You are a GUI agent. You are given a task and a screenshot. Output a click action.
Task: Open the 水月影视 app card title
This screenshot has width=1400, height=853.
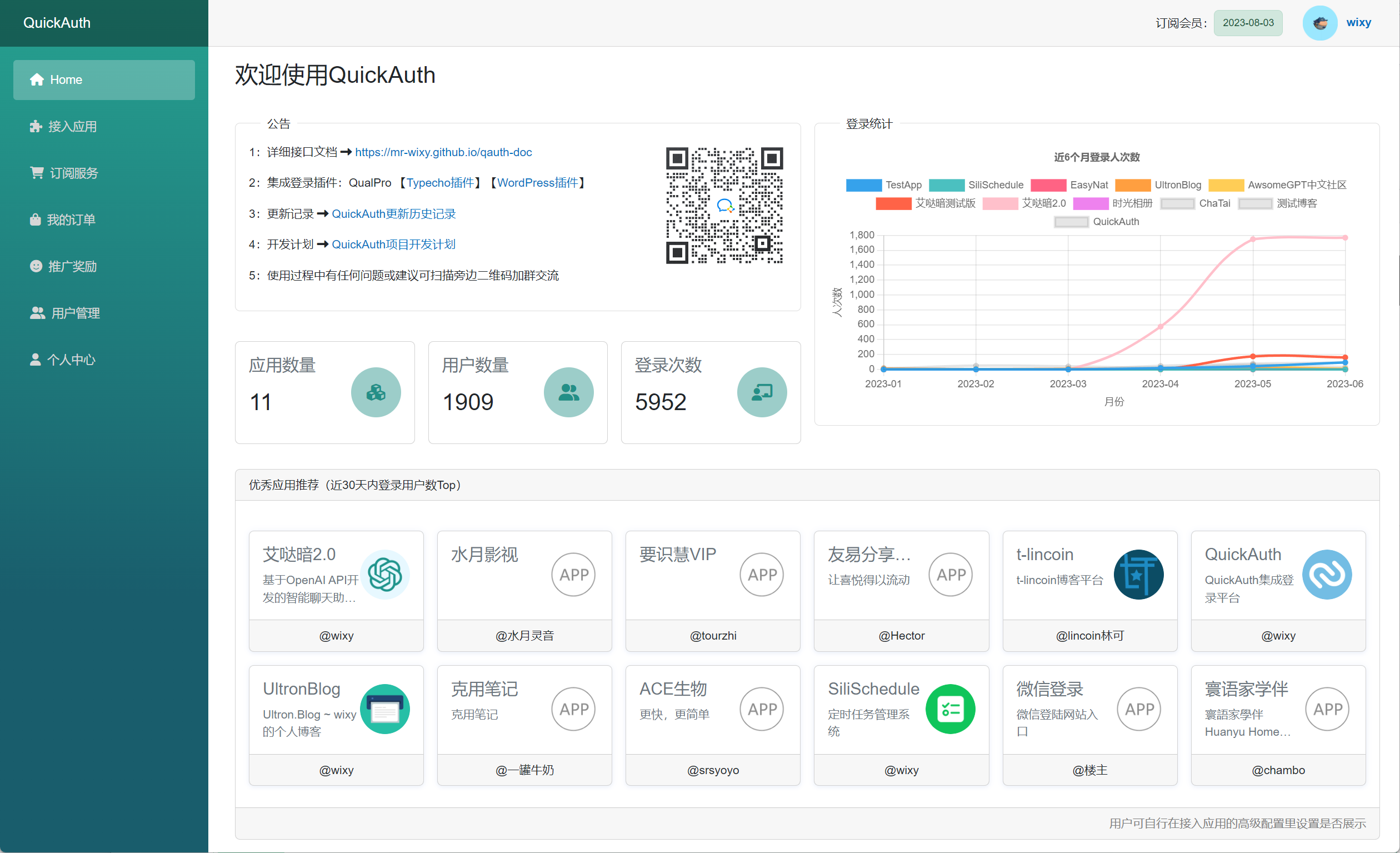484,554
